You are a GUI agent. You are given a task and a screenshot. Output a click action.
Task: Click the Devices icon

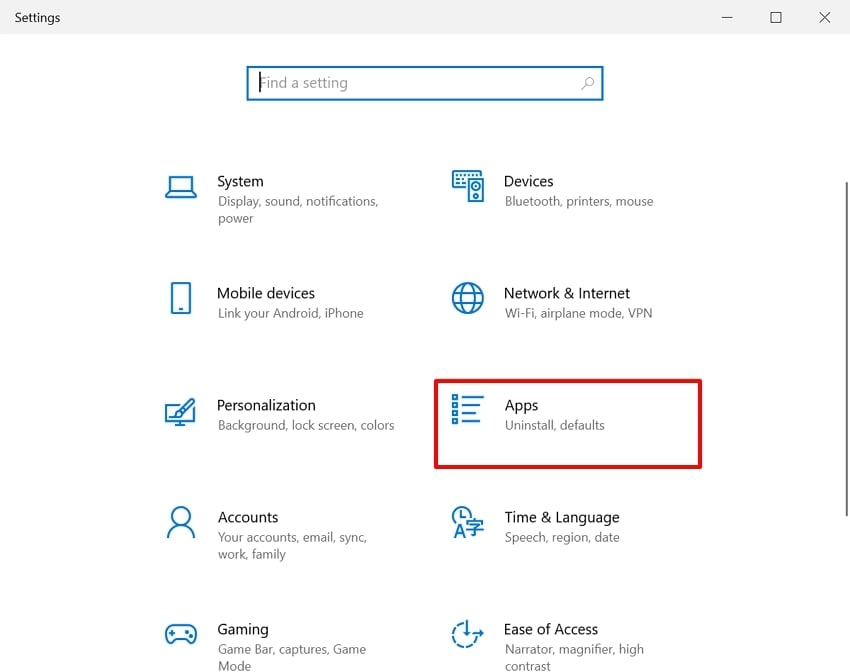click(x=467, y=188)
